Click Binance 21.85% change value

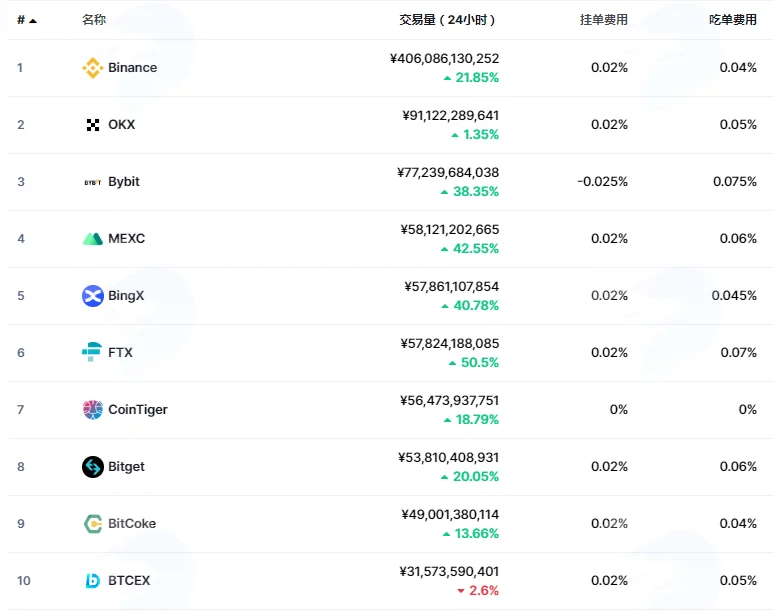coord(477,77)
